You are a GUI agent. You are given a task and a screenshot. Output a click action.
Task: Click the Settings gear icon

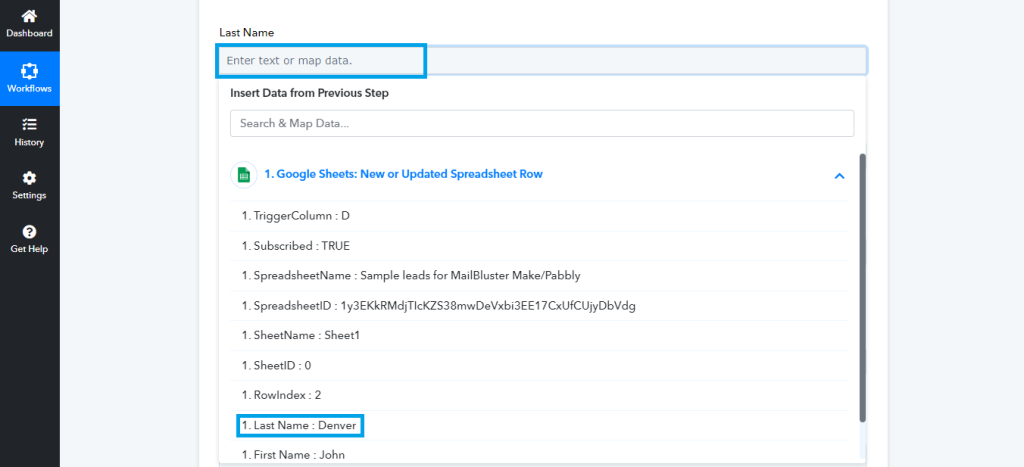(x=29, y=179)
